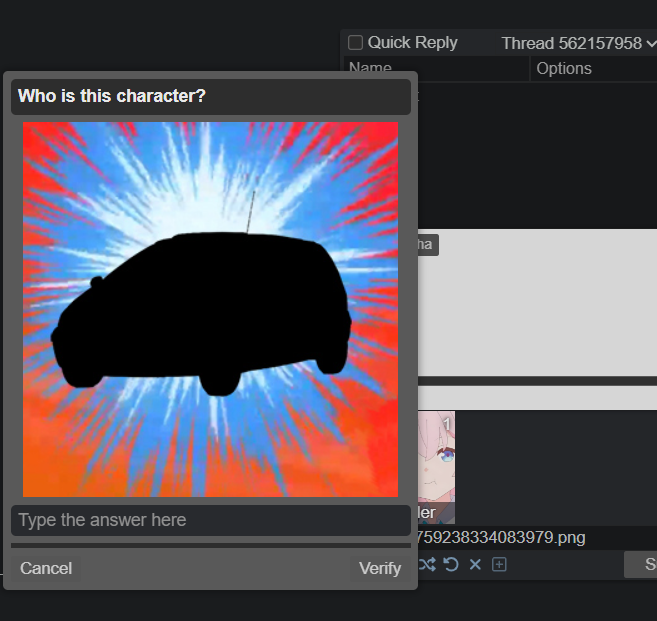Image resolution: width=657 pixels, height=621 pixels.
Task: Click the 'Type the answer here' field
Action: pos(211,520)
